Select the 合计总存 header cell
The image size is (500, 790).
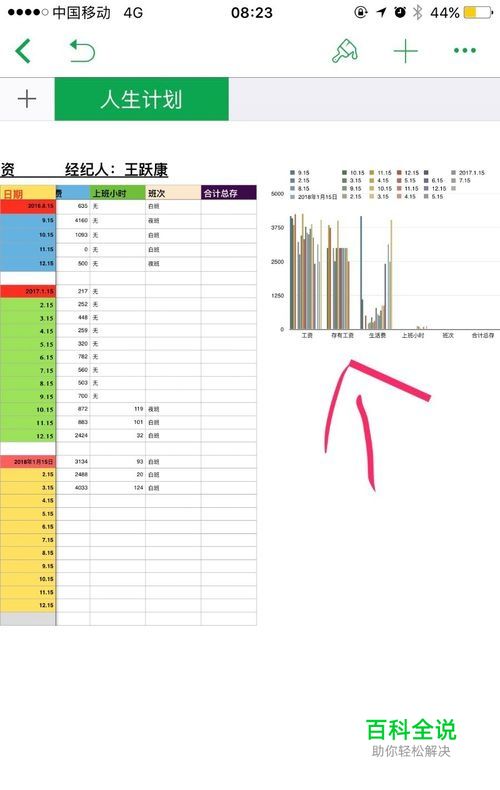(229, 193)
